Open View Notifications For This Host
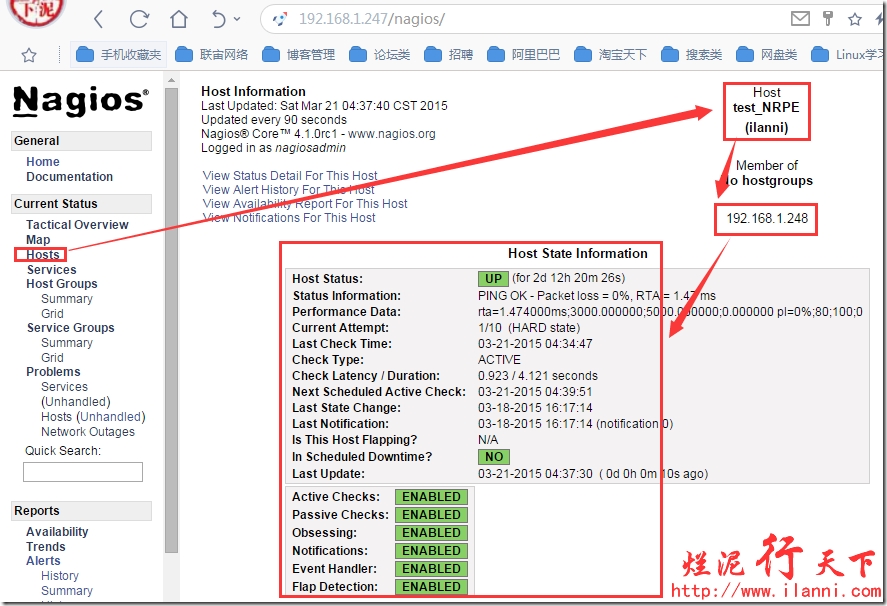 (x=289, y=218)
